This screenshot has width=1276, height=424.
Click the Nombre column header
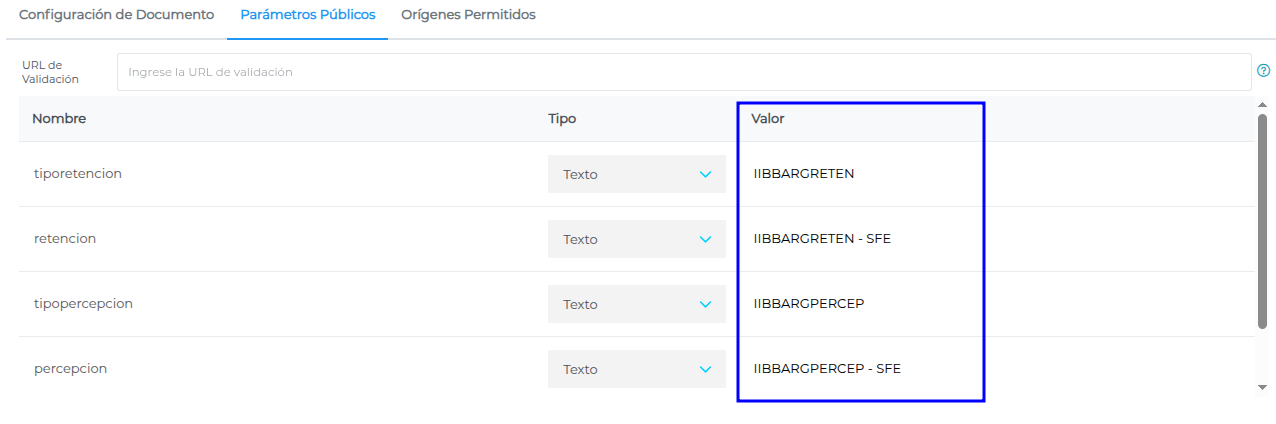pos(59,119)
